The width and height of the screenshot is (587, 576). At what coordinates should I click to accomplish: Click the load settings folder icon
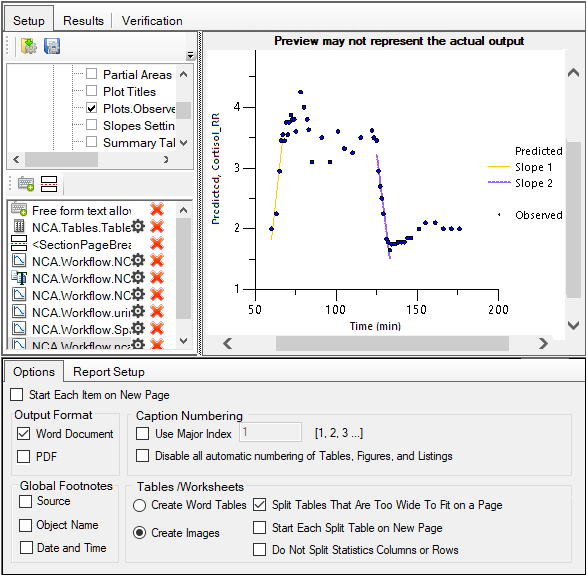point(28,46)
